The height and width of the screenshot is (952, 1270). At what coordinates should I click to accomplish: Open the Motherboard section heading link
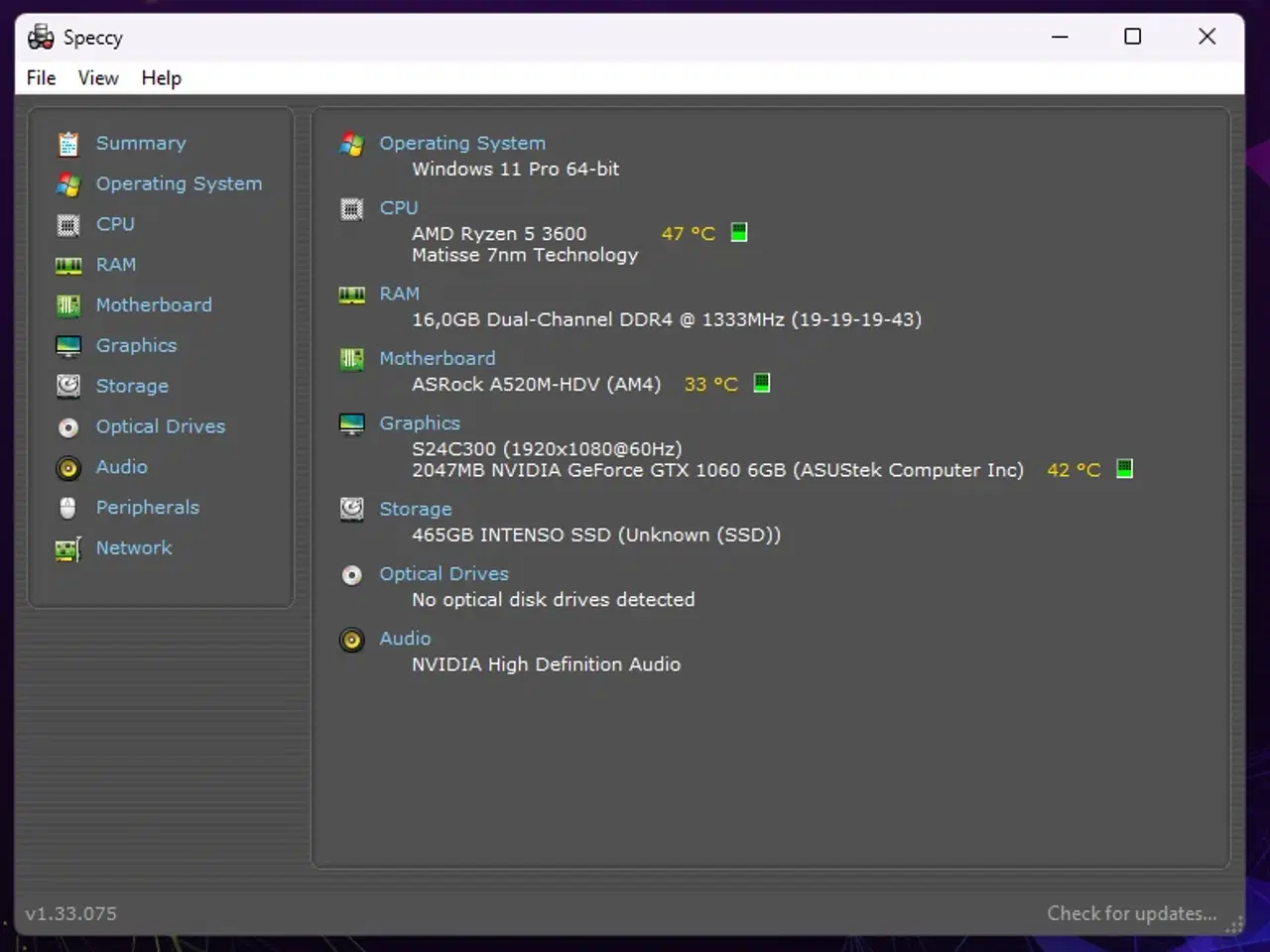(x=438, y=358)
